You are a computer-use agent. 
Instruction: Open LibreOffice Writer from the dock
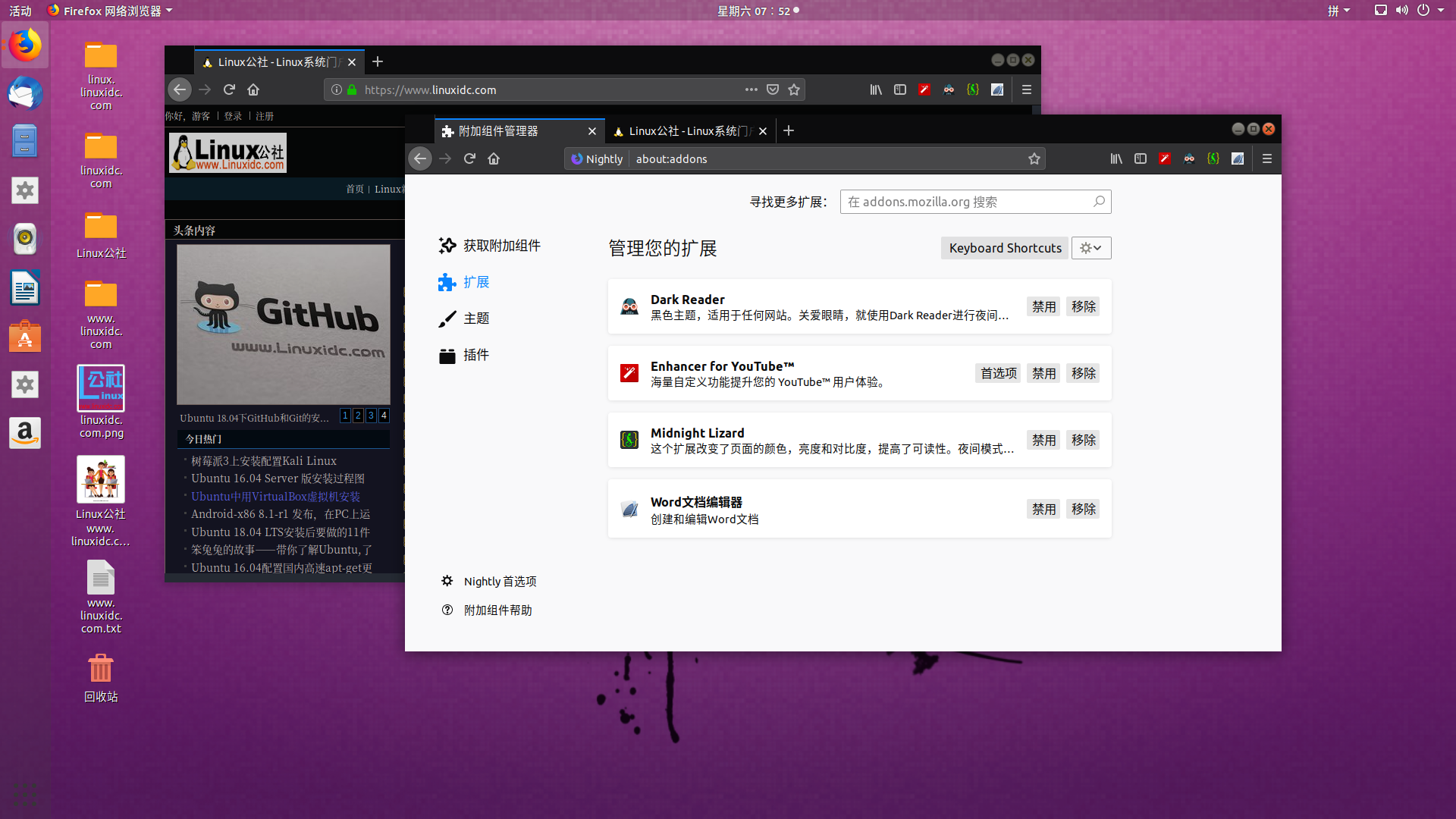click(x=25, y=287)
